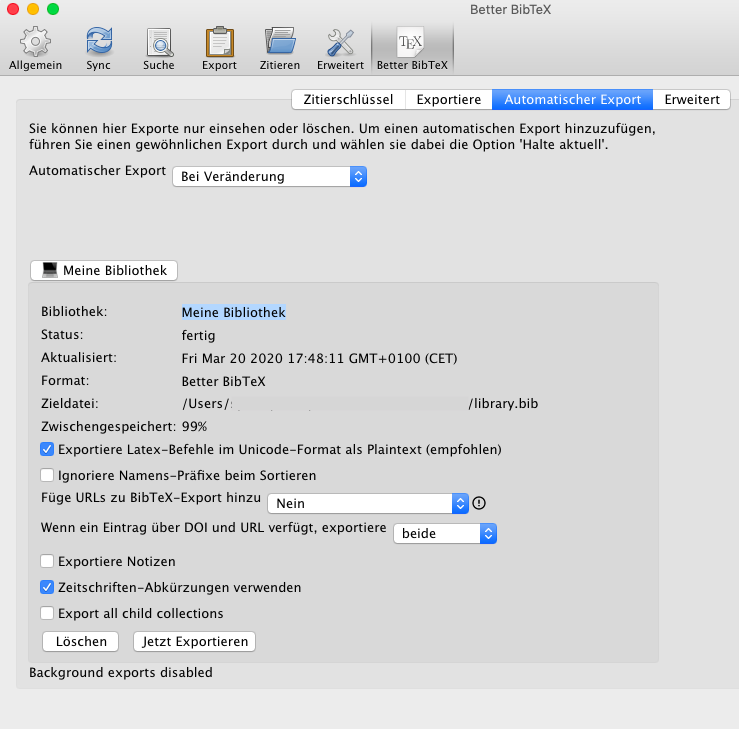Open the Allgemein gear preferences pane
This screenshot has height=729, width=739.
[x=35, y=49]
